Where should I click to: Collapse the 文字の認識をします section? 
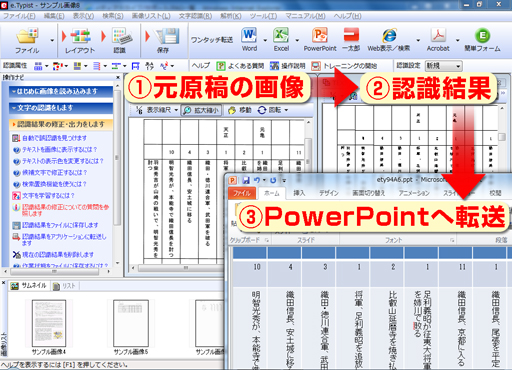[61, 108]
